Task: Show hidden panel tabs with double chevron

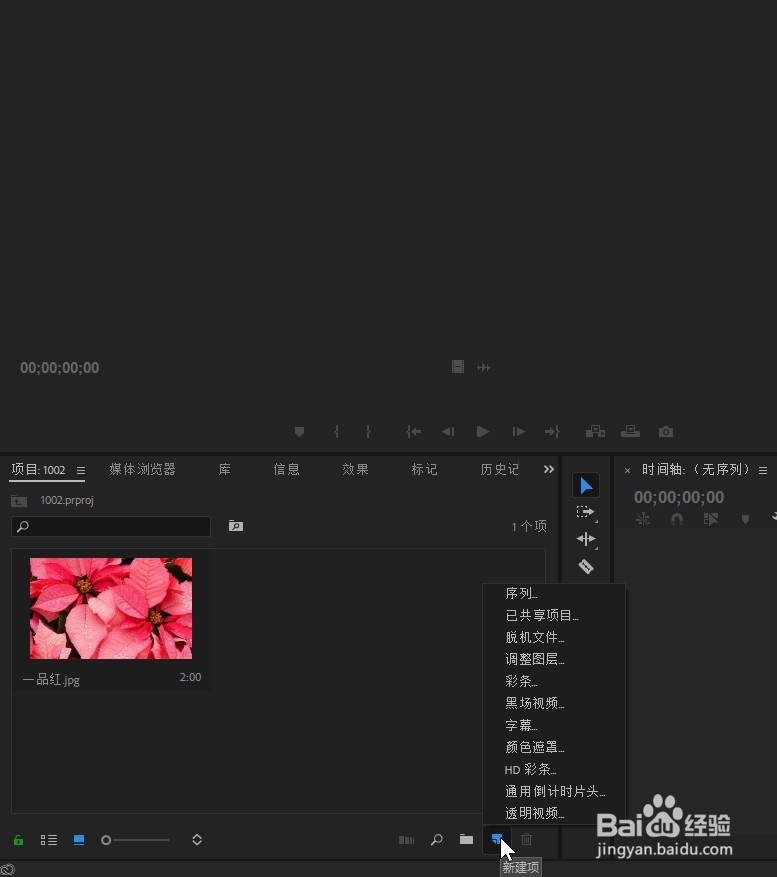Action: pyautogui.click(x=549, y=469)
